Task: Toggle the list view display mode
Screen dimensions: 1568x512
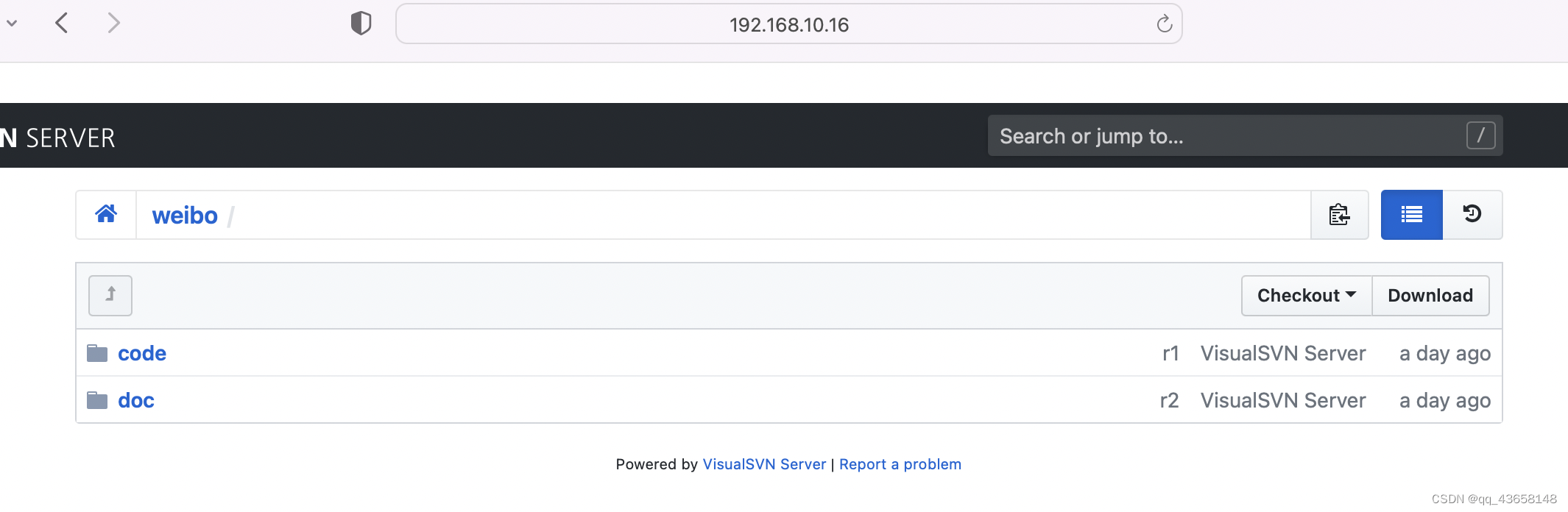Action: click(1411, 214)
